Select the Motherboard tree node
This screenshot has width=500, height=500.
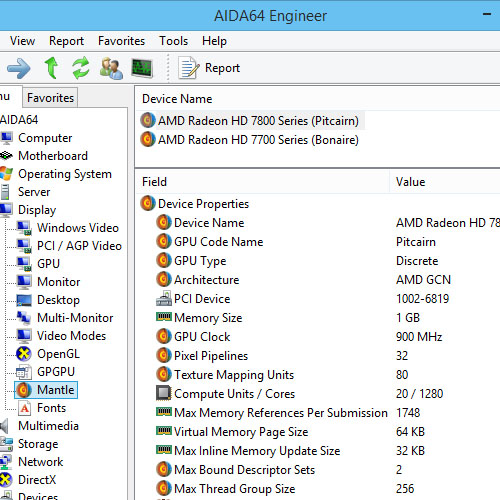pyautogui.click(x=53, y=156)
